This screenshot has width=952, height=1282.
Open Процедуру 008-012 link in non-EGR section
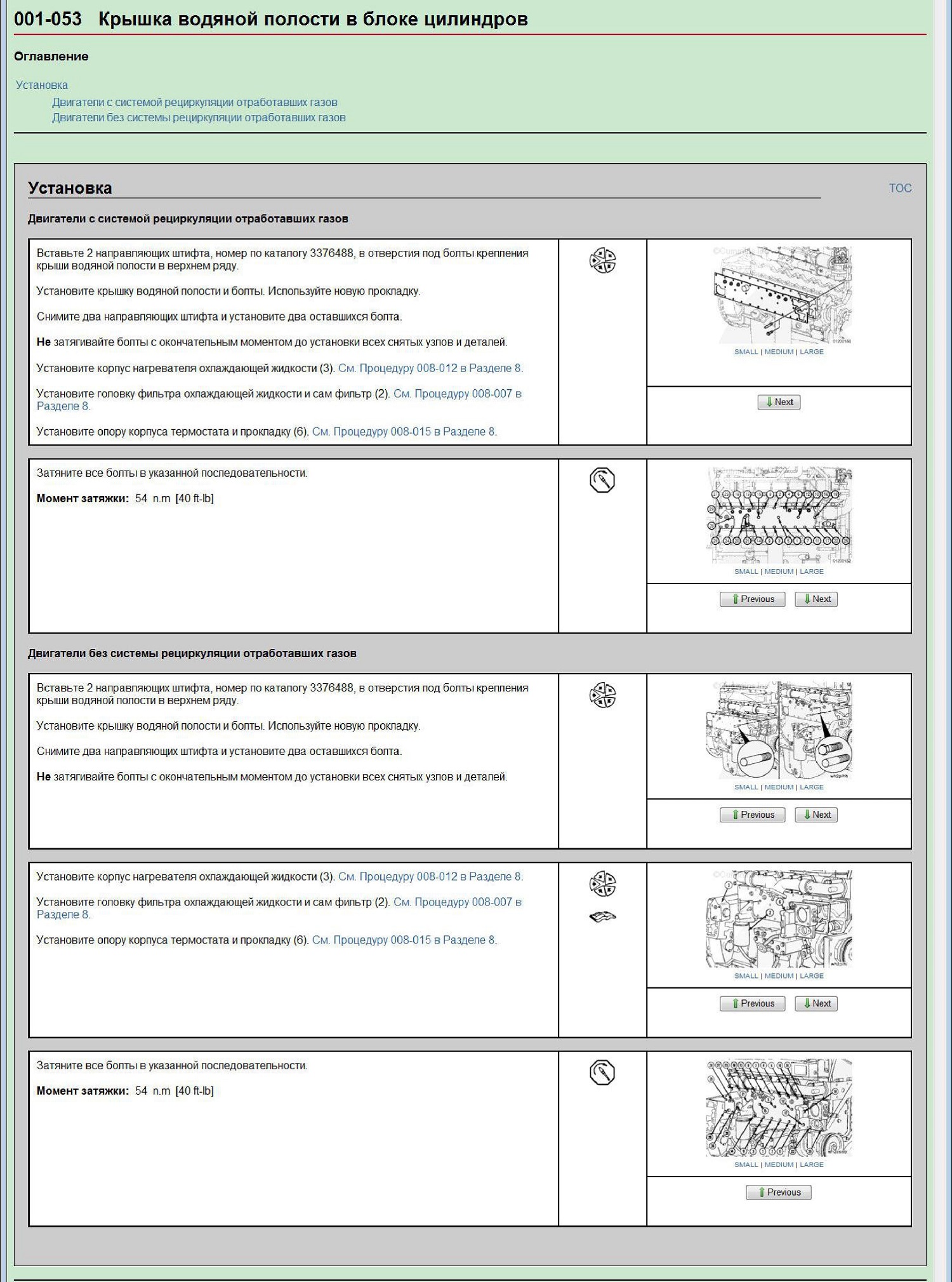[431, 877]
